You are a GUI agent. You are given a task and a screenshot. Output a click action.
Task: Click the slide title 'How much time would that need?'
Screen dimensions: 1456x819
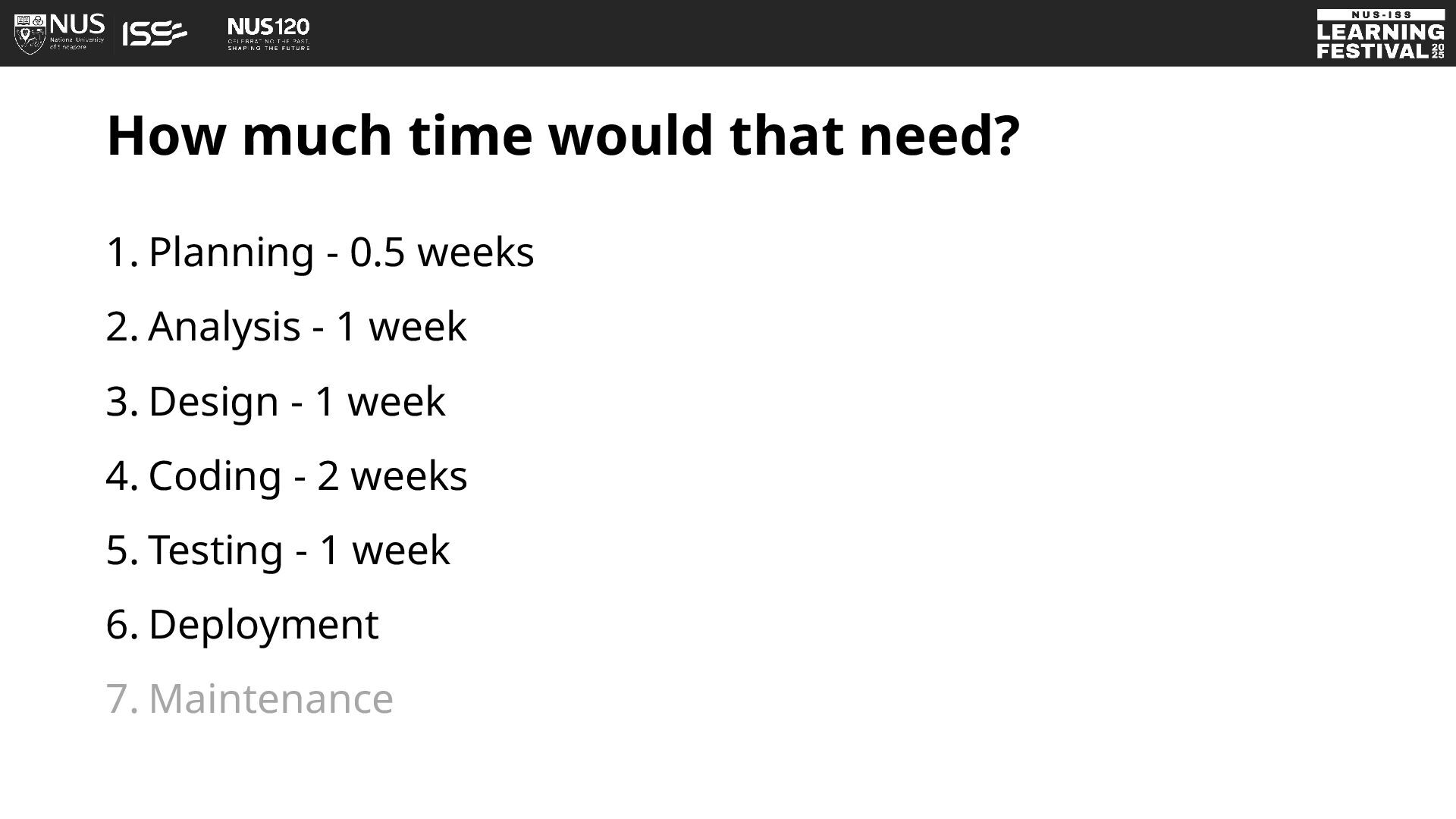[563, 136]
